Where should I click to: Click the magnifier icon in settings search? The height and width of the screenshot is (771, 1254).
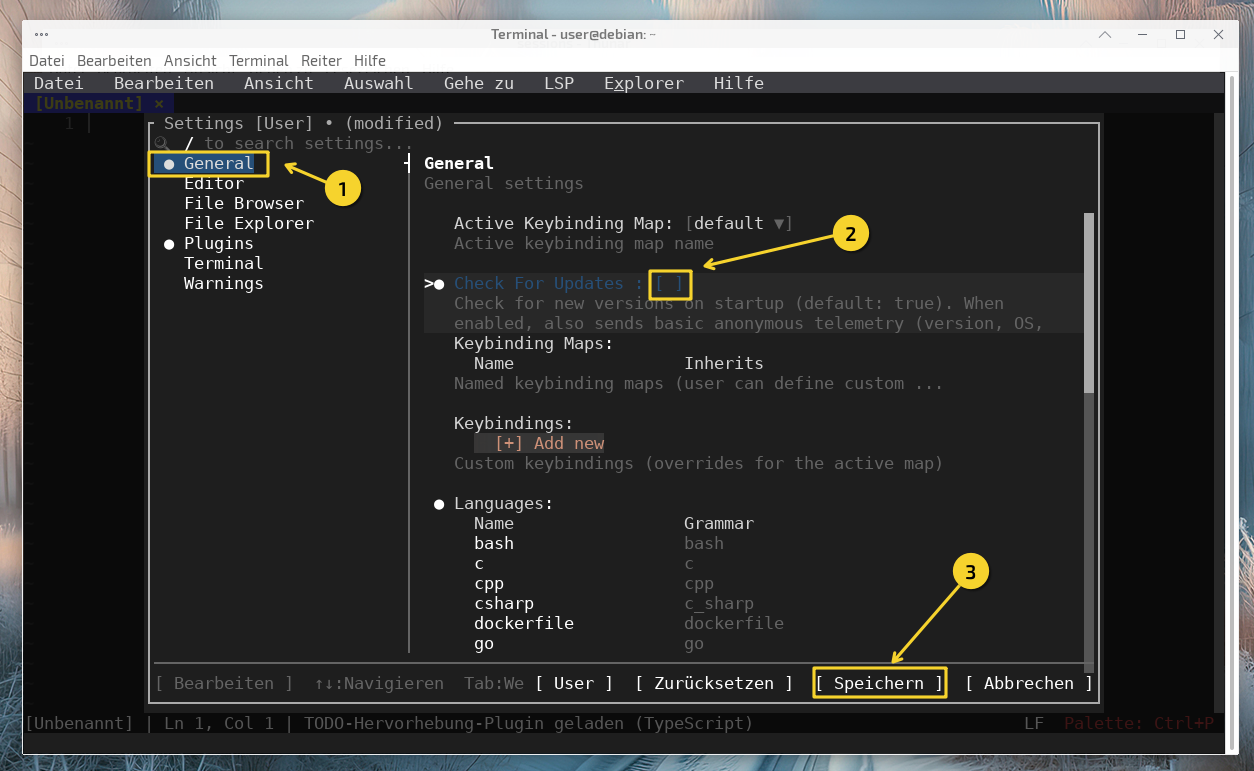click(x=162, y=144)
